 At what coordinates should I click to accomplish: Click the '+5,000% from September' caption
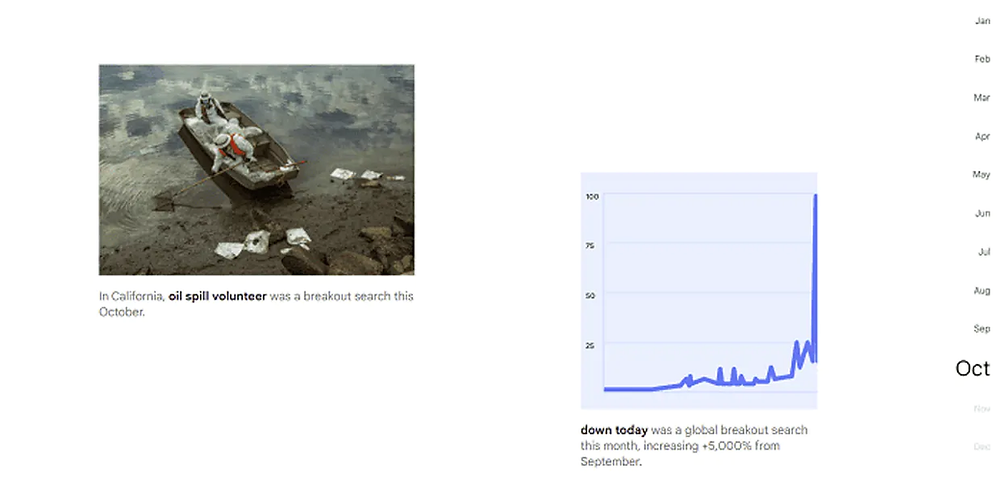[680, 454]
